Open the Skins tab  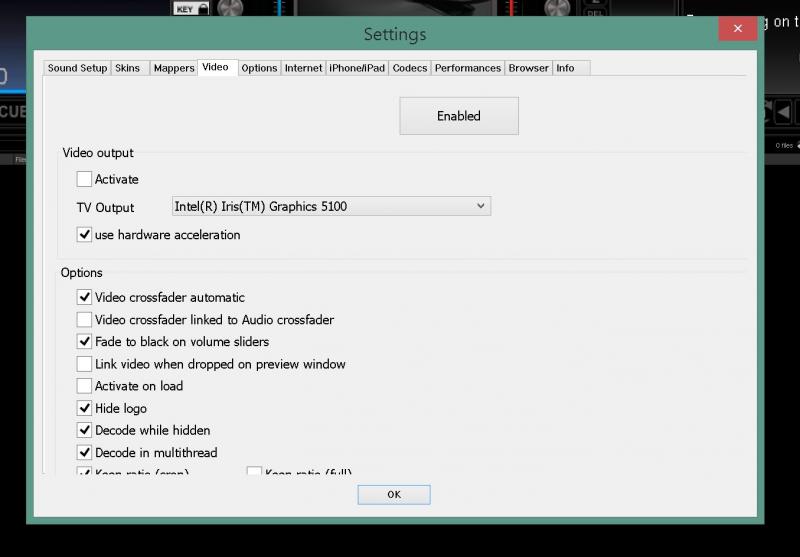pyautogui.click(x=128, y=68)
